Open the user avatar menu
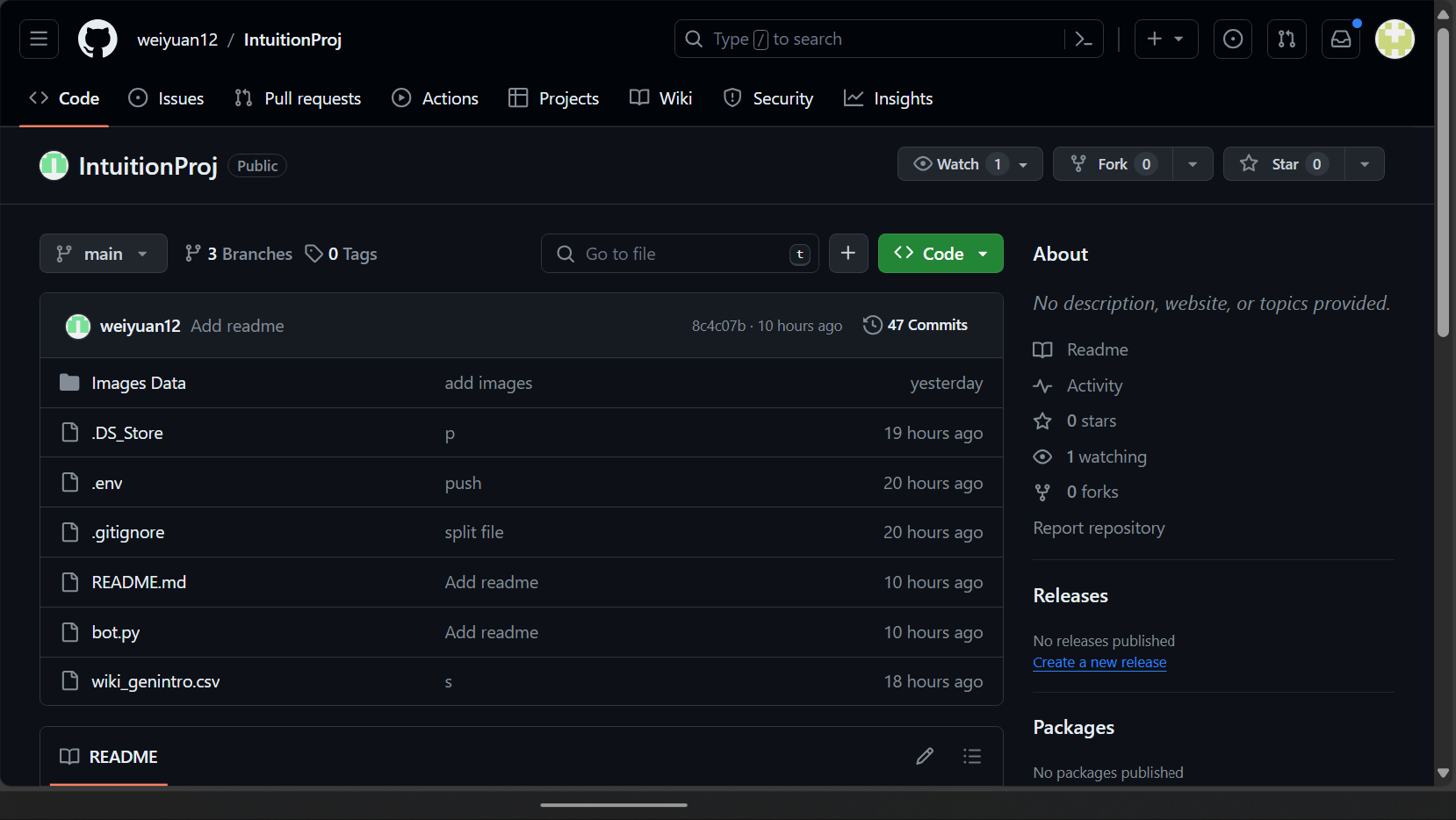 pos(1395,39)
